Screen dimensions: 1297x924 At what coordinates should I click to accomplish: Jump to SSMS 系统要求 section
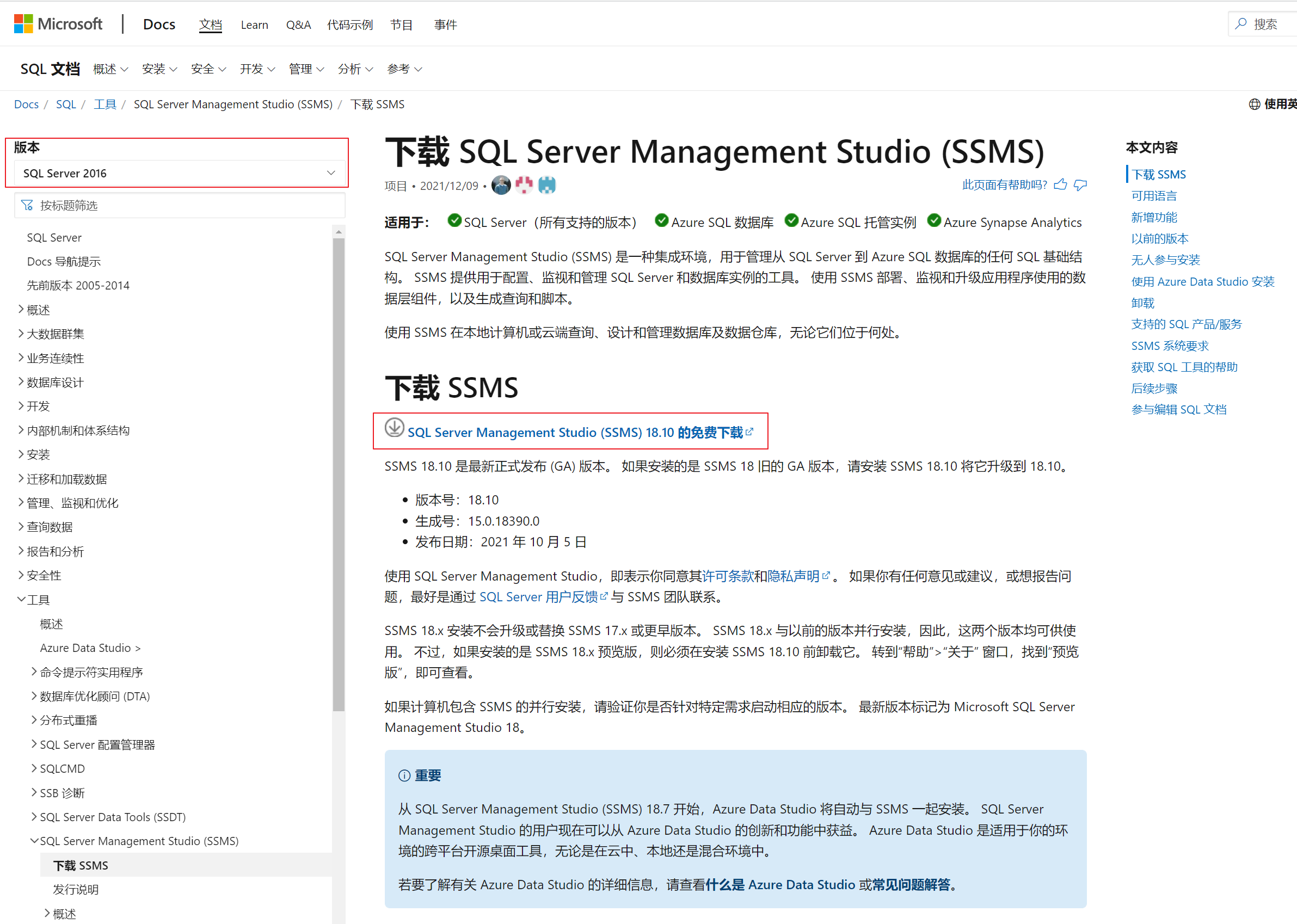(1170, 346)
